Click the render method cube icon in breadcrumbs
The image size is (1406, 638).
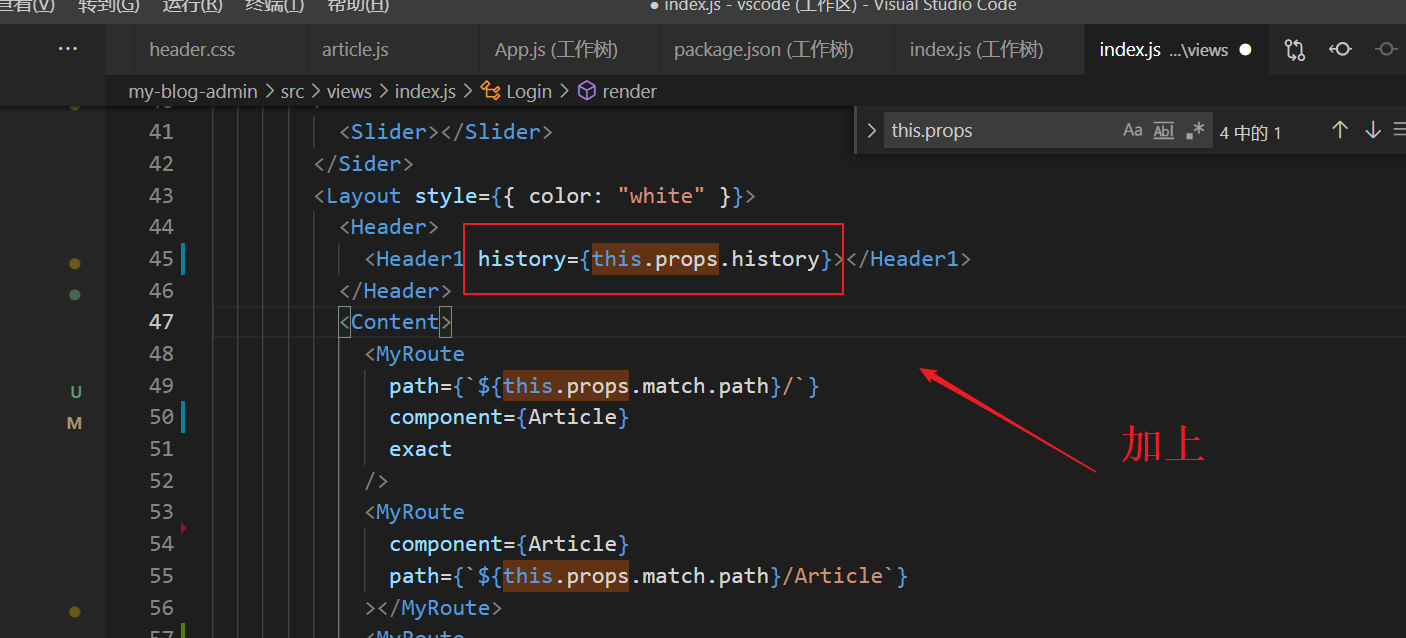pos(587,91)
